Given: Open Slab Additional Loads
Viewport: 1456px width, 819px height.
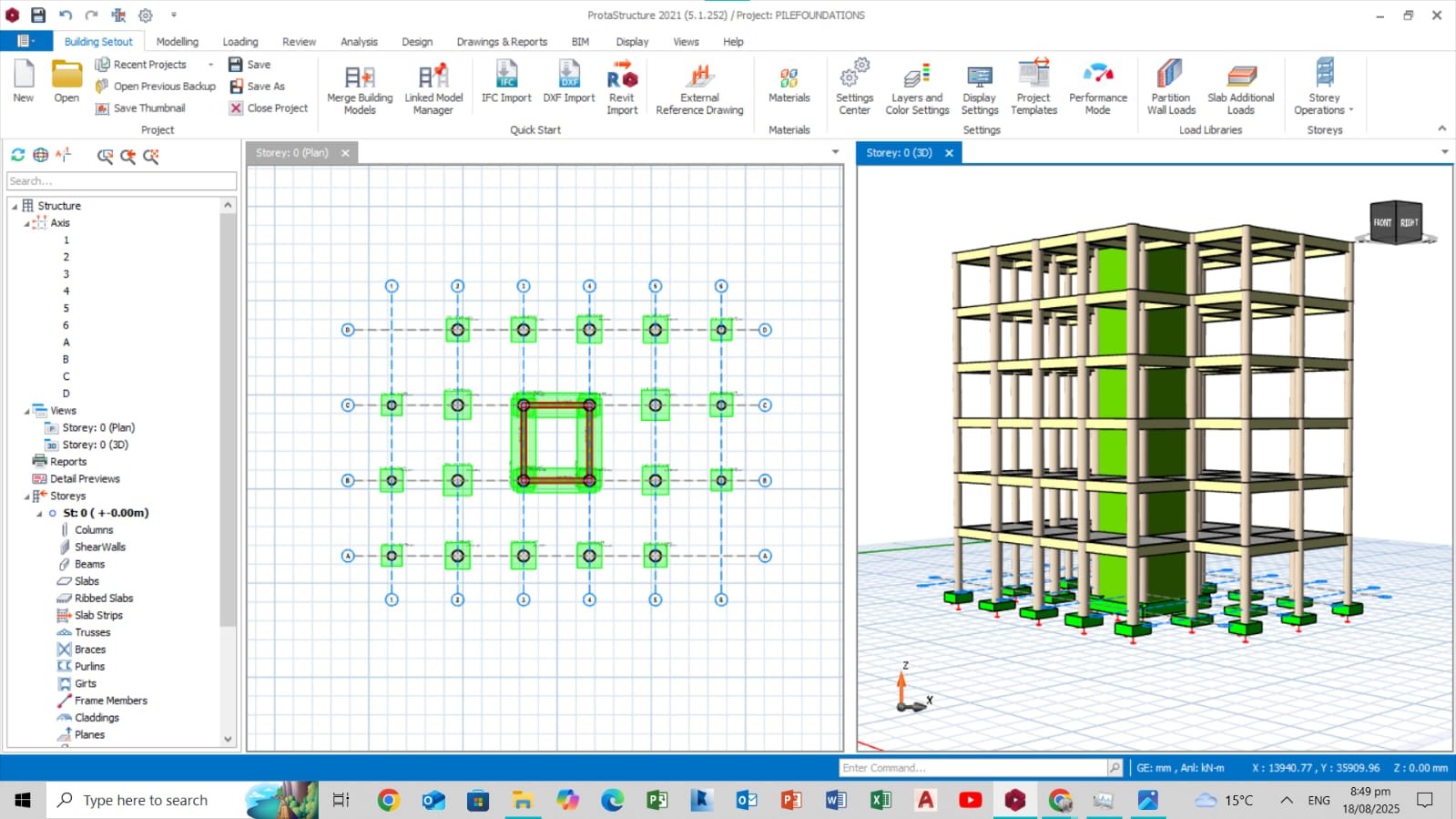Looking at the screenshot, I should coord(1240,87).
